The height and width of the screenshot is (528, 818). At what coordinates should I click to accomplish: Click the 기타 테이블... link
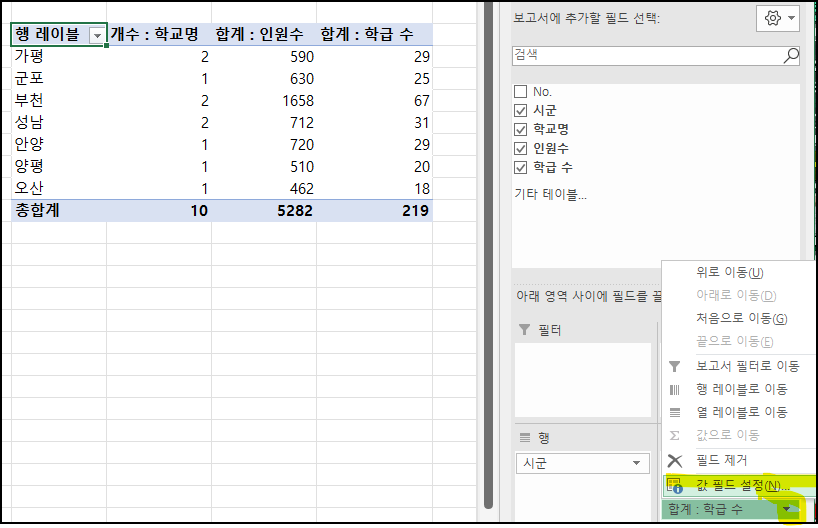coord(550,195)
